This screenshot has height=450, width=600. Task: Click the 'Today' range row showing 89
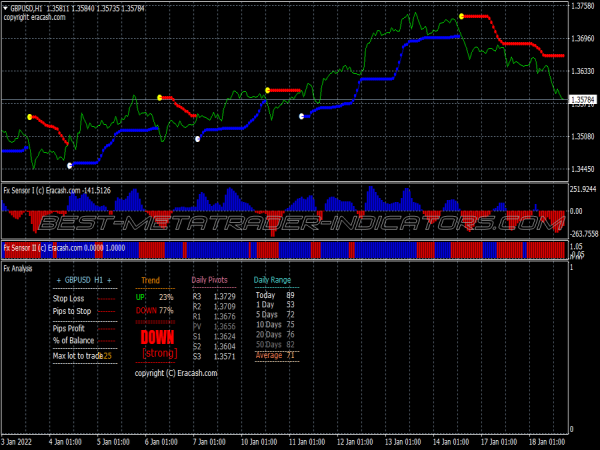tap(275, 295)
